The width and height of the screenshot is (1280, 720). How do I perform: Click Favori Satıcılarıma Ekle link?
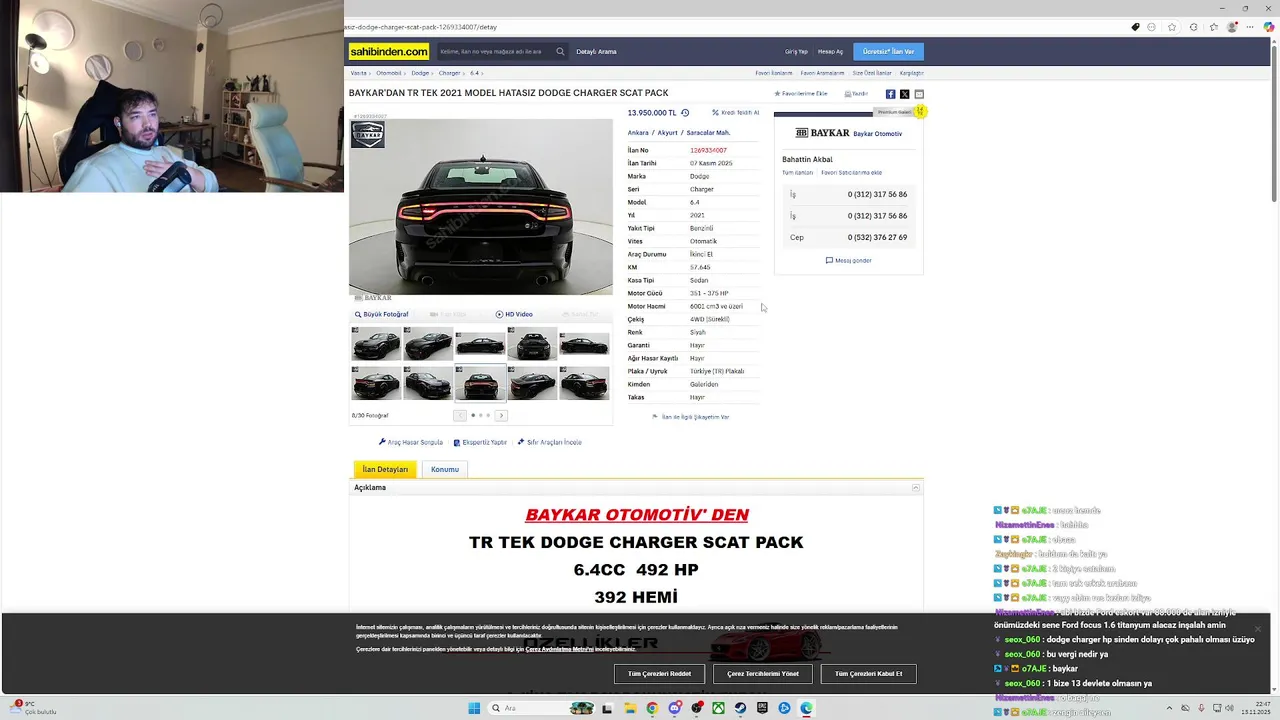click(851, 173)
